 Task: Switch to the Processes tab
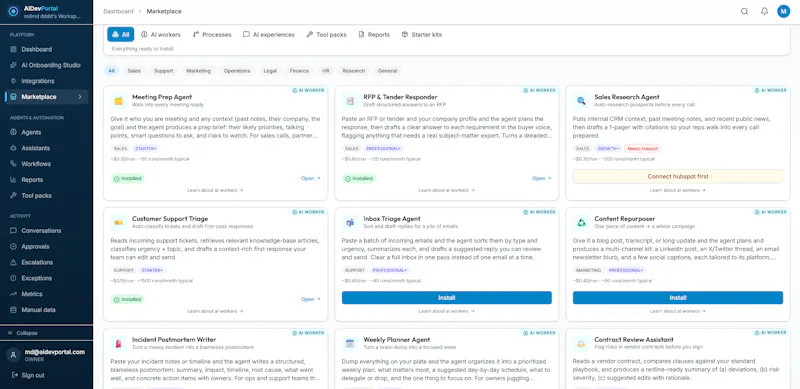pos(212,35)
